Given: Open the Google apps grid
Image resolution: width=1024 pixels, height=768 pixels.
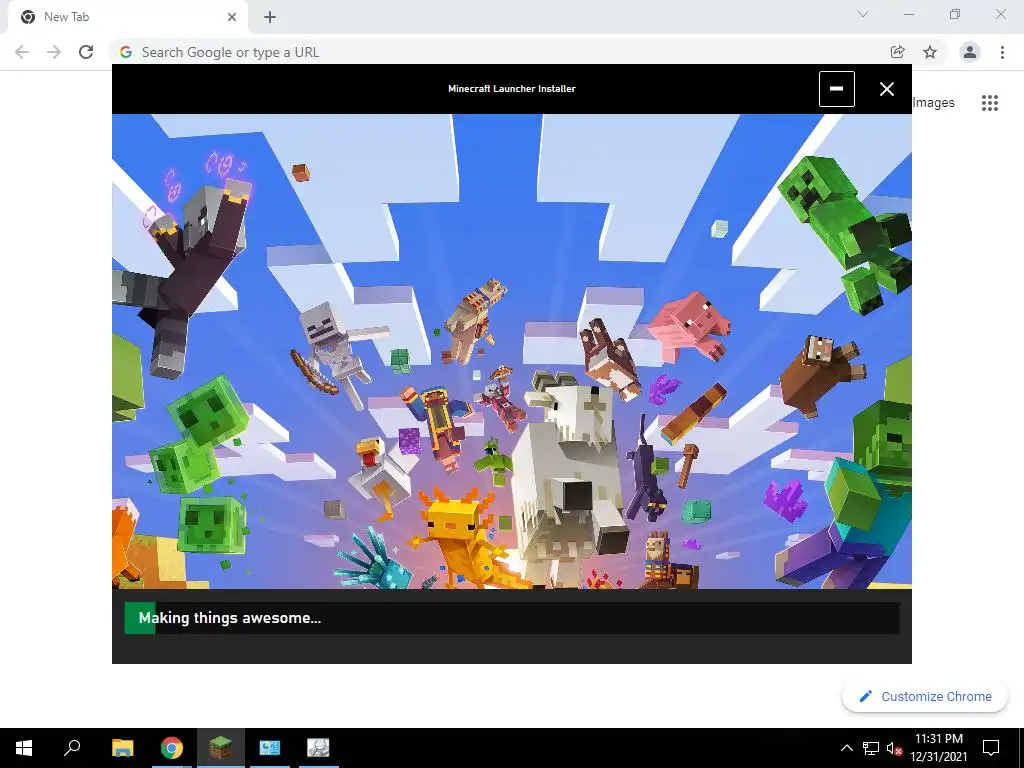Looking at the screenshot, I should [989, 103].
